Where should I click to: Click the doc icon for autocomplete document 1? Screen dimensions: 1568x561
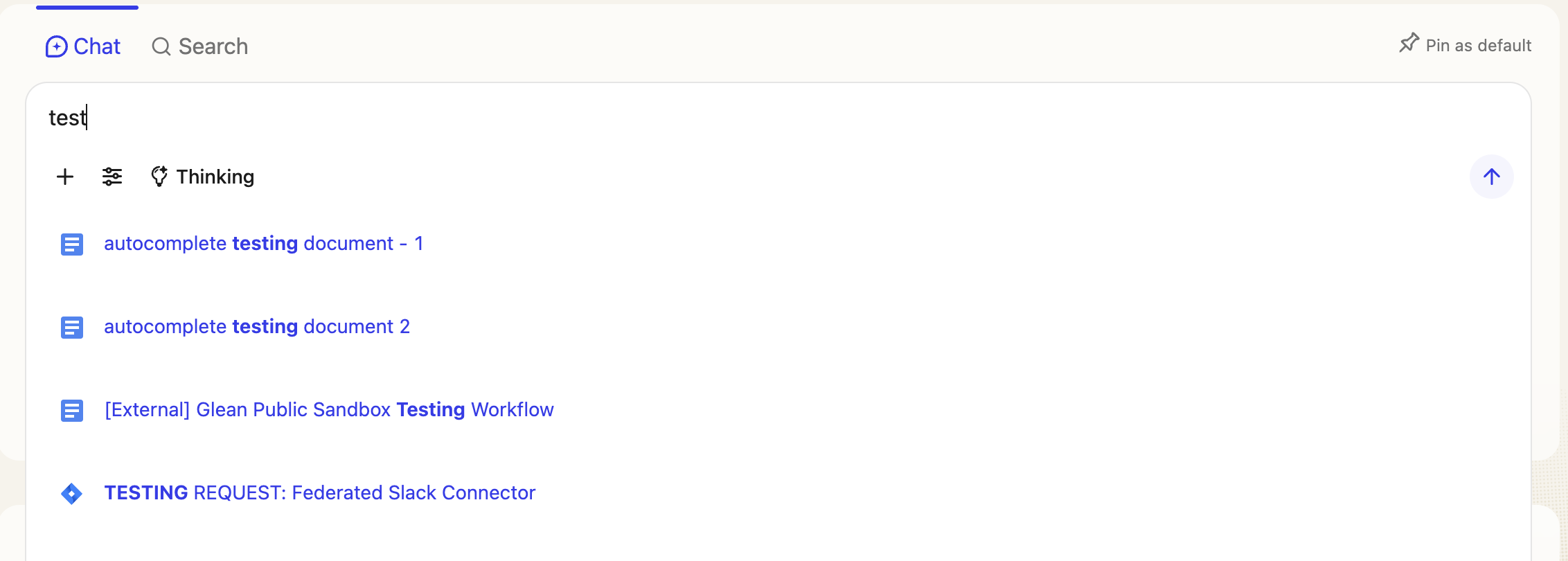(x=72, y=244)
